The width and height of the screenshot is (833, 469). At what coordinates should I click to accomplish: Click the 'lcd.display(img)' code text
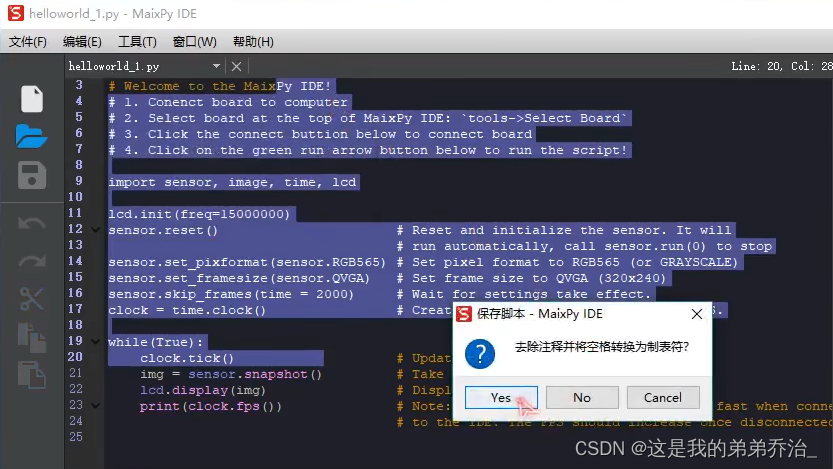[x=203, y=390]
